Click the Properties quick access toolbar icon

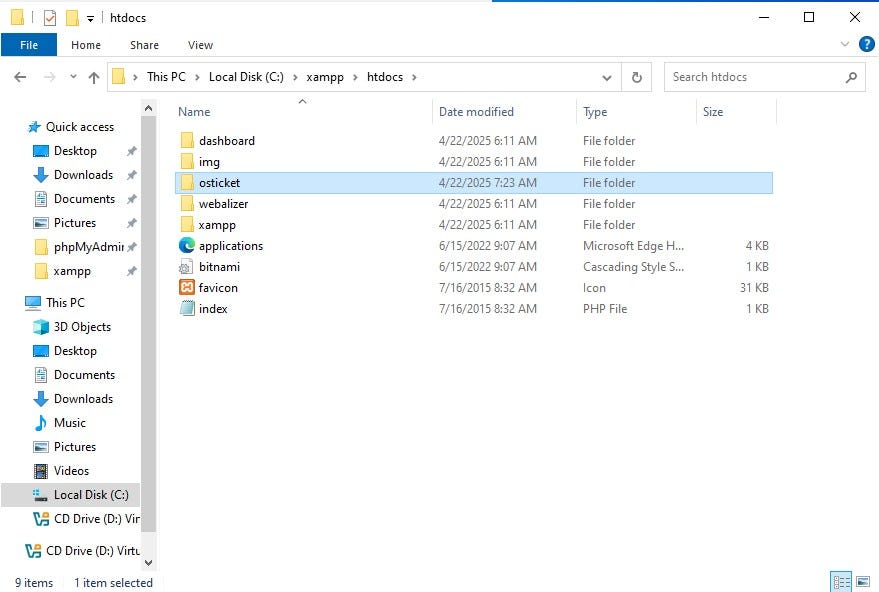(x=50, y=18)
